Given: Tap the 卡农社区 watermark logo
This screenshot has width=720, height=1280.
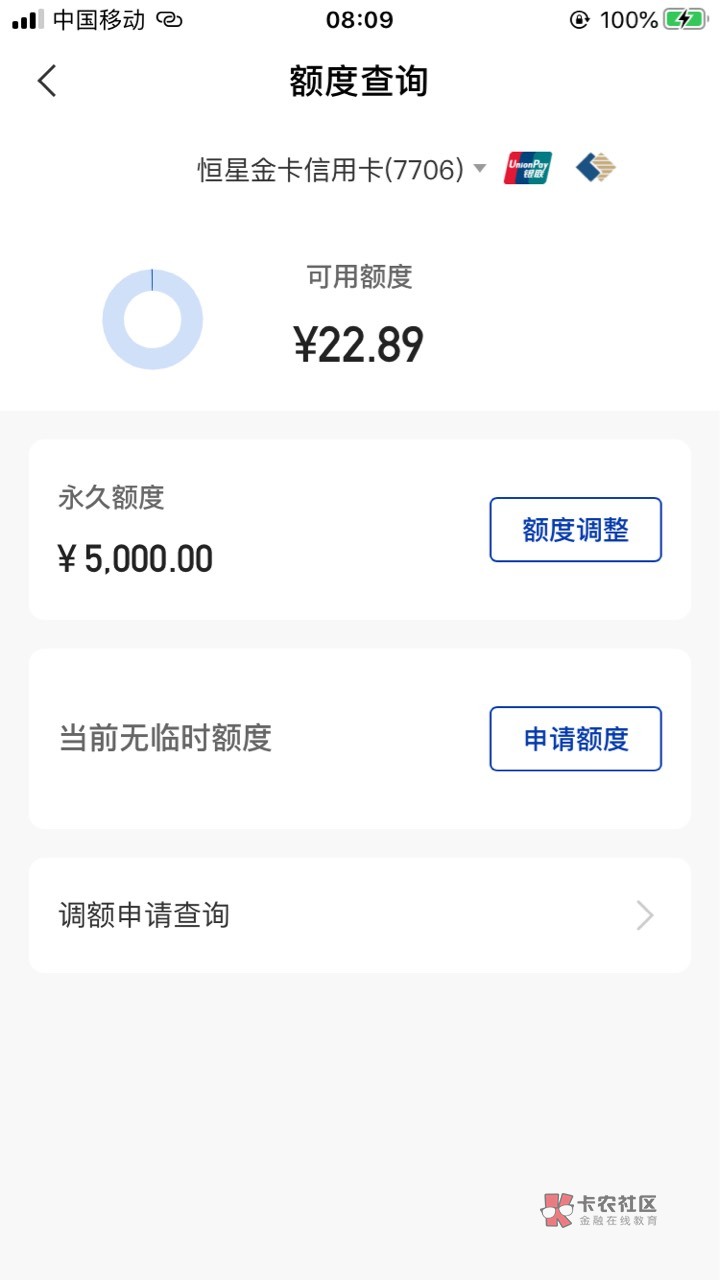Looking at the screenshot, I should 600,1210.
